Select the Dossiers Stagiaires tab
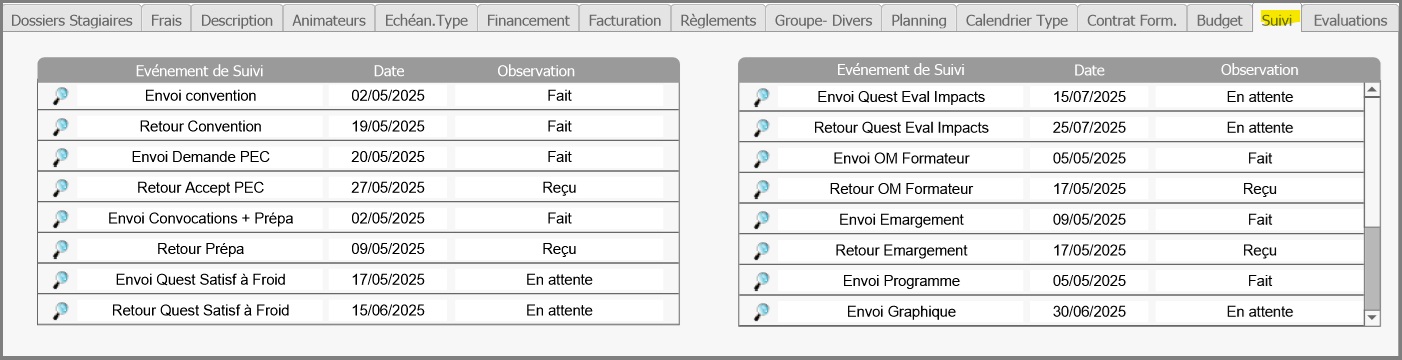 point(71,20)
